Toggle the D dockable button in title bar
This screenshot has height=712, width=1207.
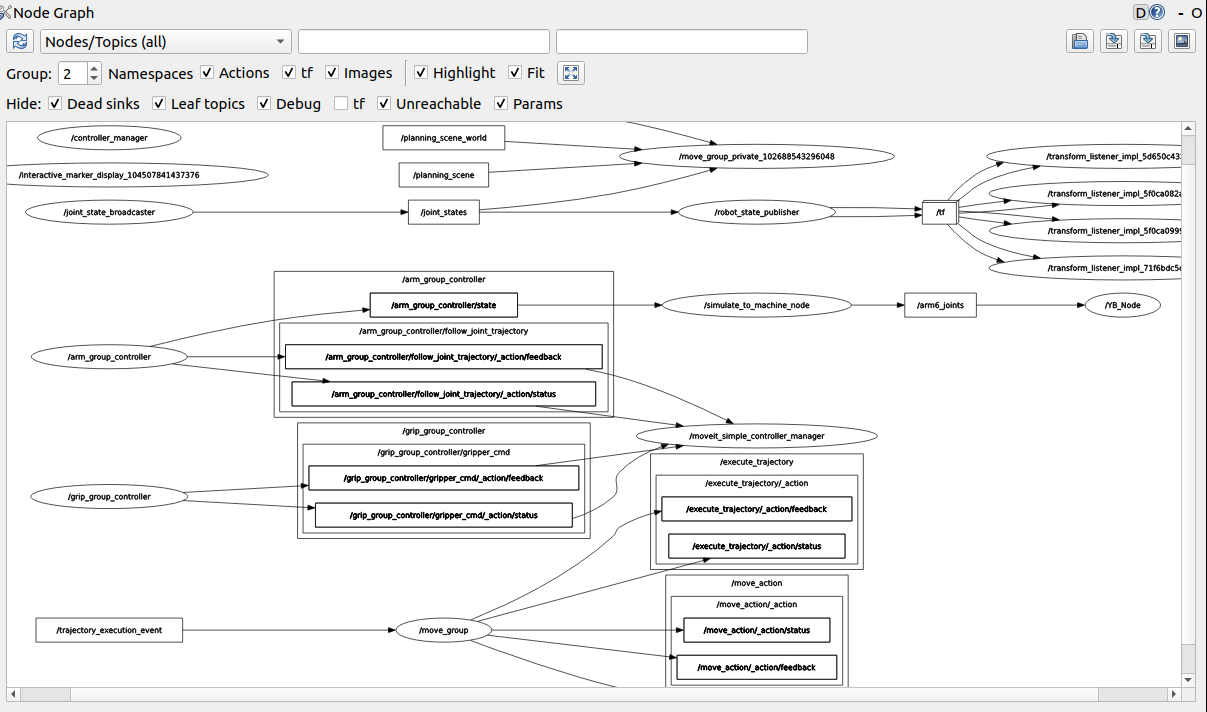pyautogui.click(x=1140, y=13)
